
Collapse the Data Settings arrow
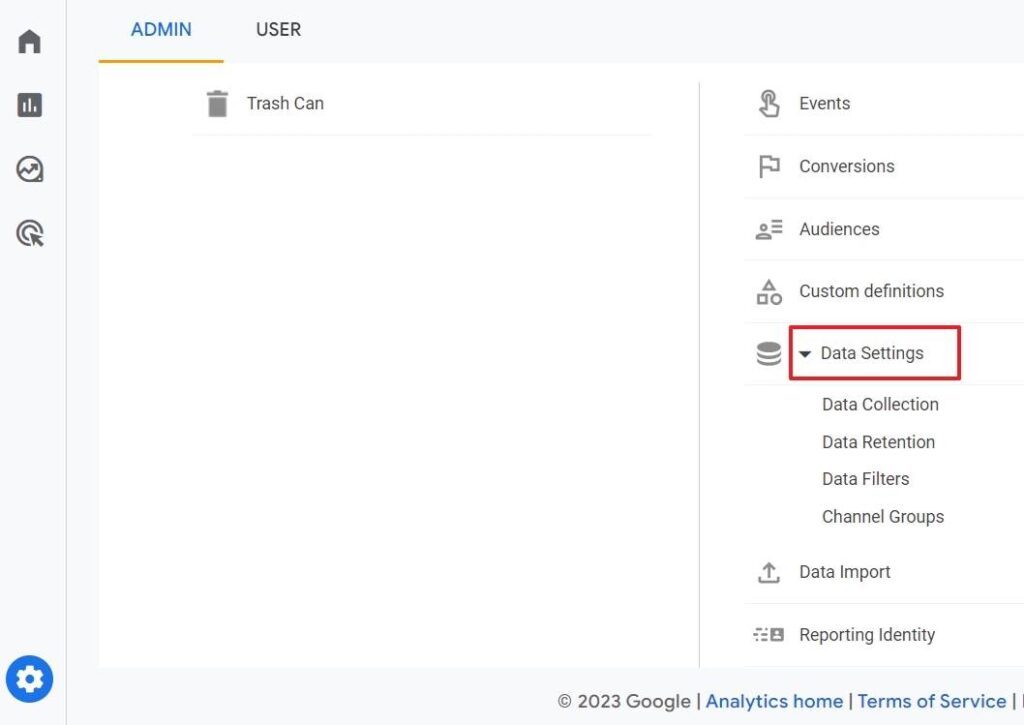805,354
